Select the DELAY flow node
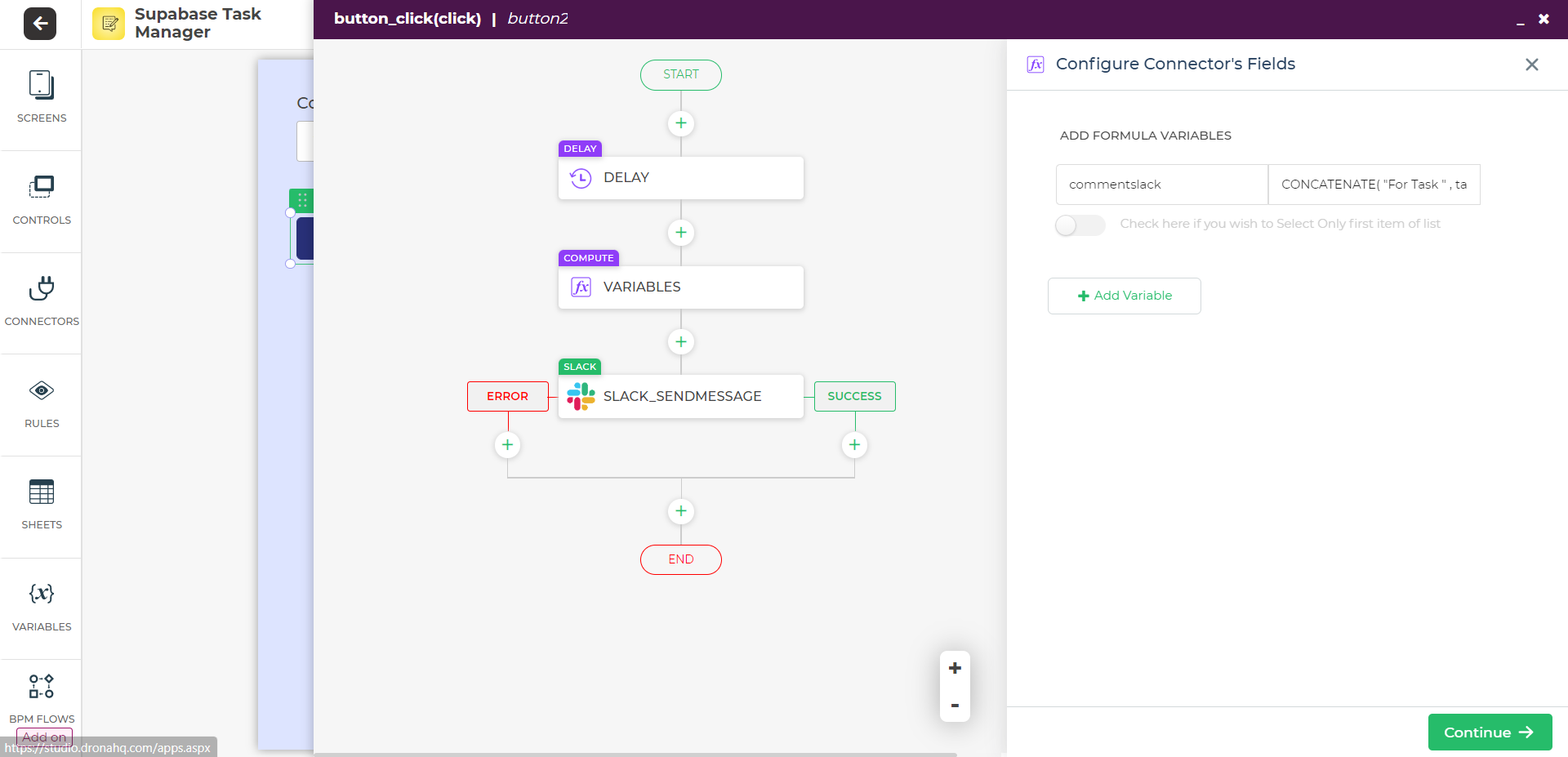 coord(680,178)
